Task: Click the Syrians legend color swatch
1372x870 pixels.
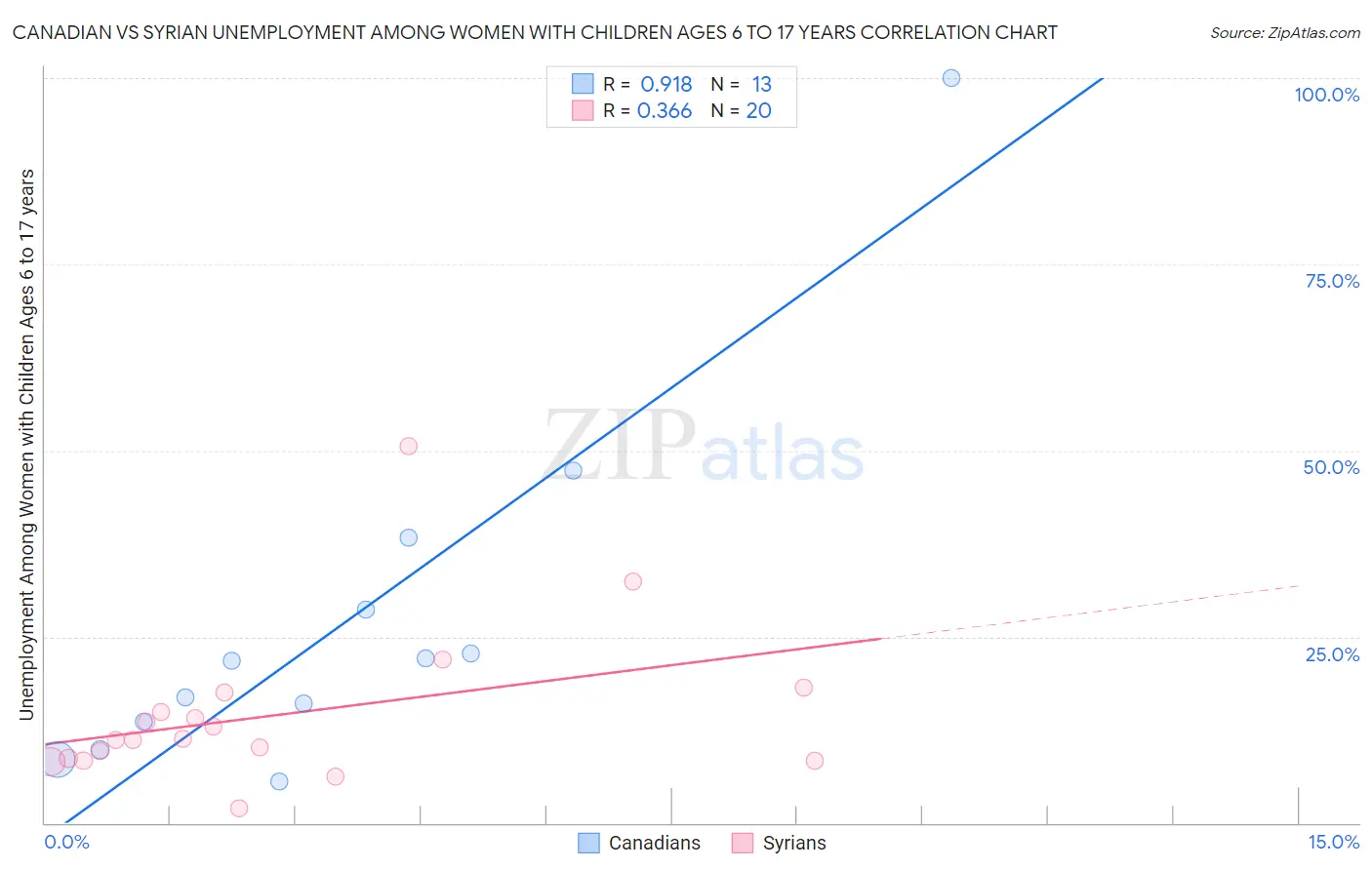Action: point(743,843)
